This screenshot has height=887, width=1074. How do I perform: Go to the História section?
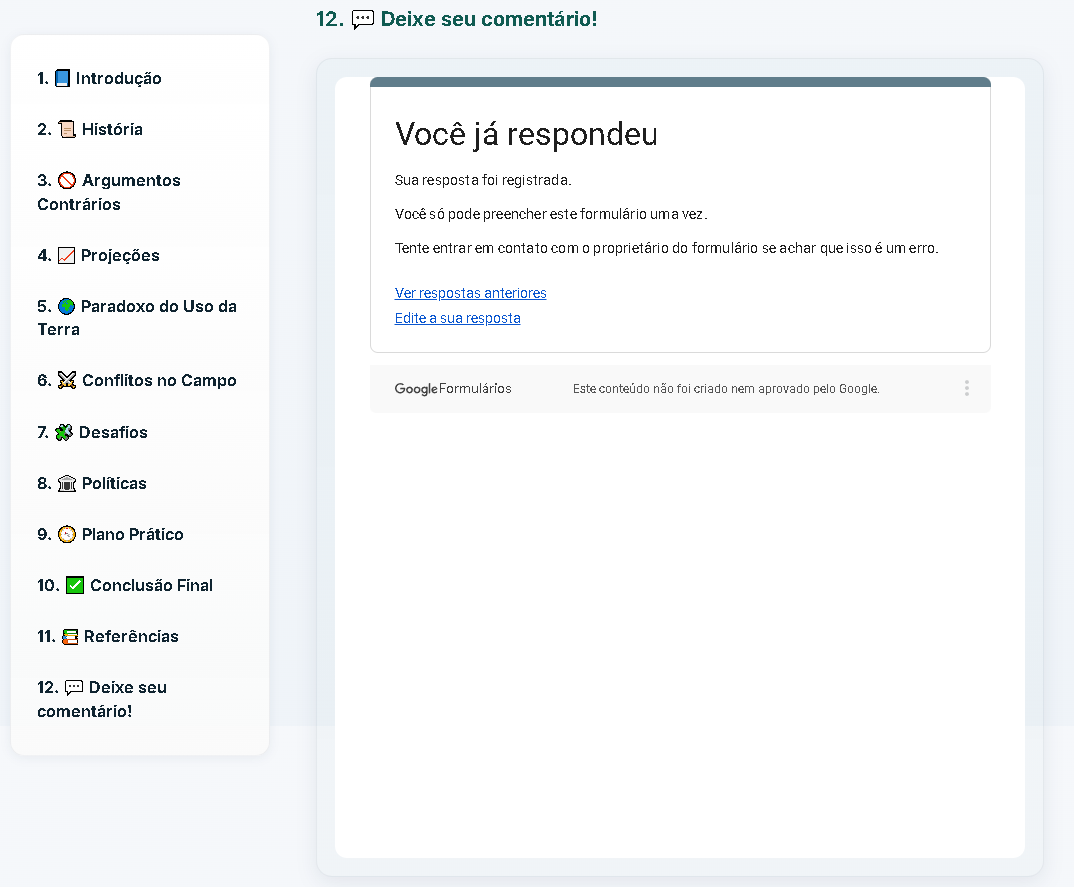click(90, 129)
